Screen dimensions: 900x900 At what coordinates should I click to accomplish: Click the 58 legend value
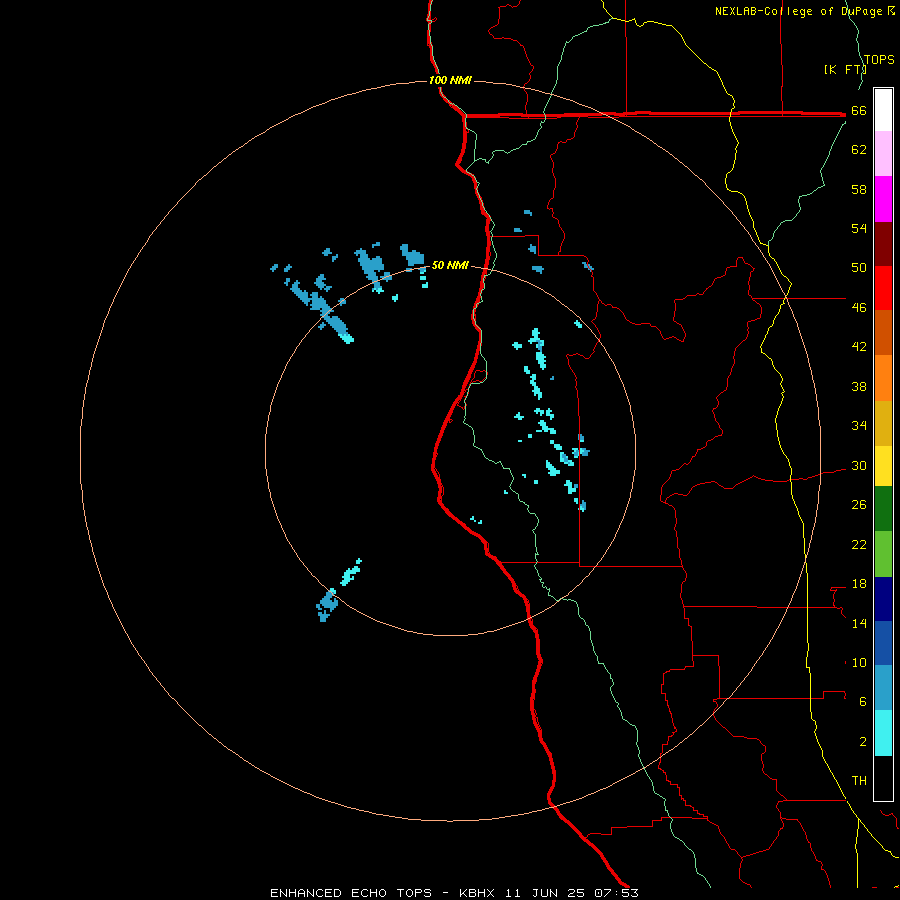coord(859,189)
